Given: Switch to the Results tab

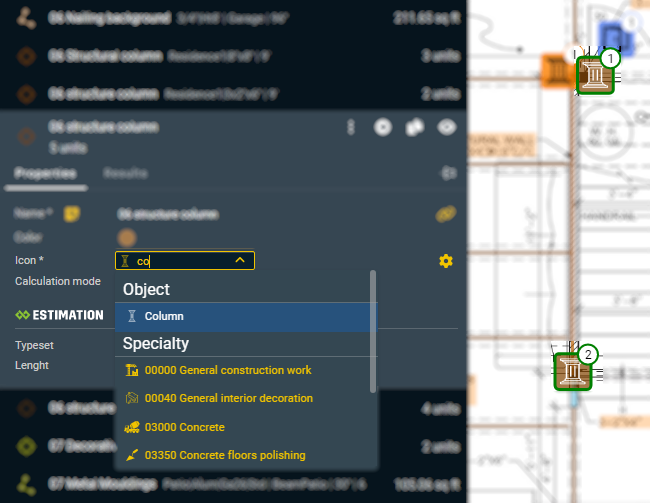Looking at the screenshot, I should 126,173.
